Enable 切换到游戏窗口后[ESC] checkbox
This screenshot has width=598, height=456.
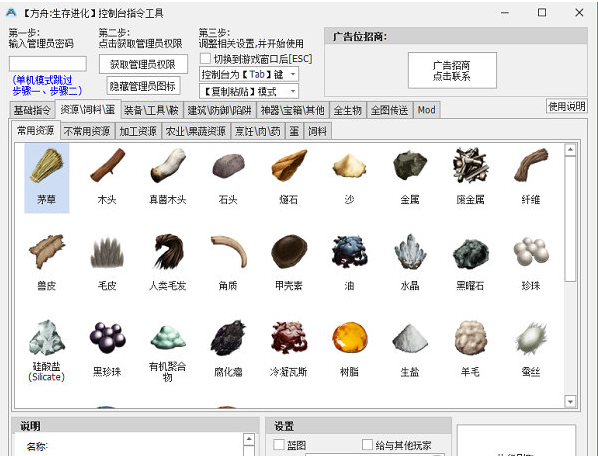205,59
